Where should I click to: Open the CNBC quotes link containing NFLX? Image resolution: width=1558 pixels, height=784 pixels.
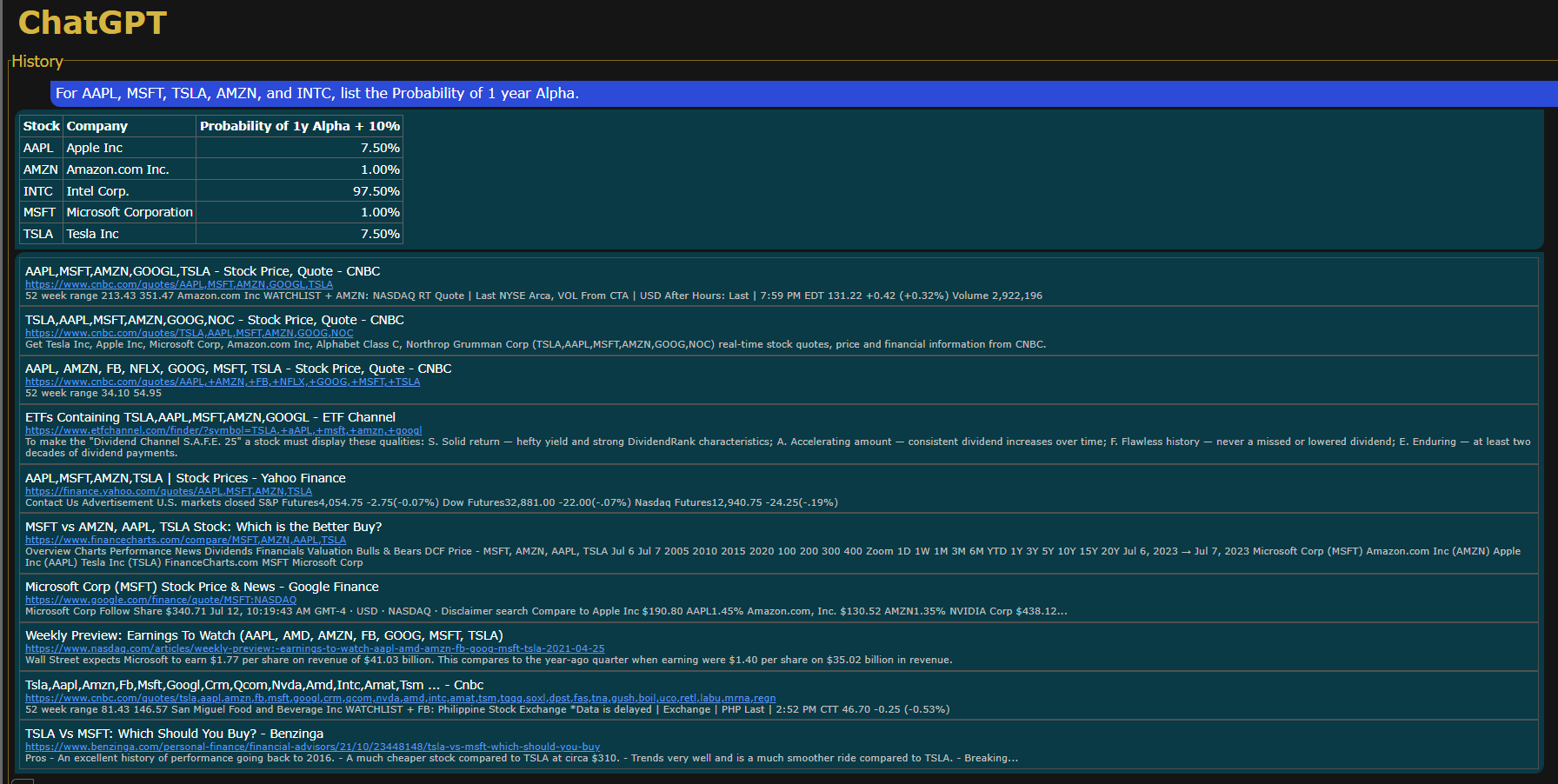pyautogui.click(x=222, y=382)
